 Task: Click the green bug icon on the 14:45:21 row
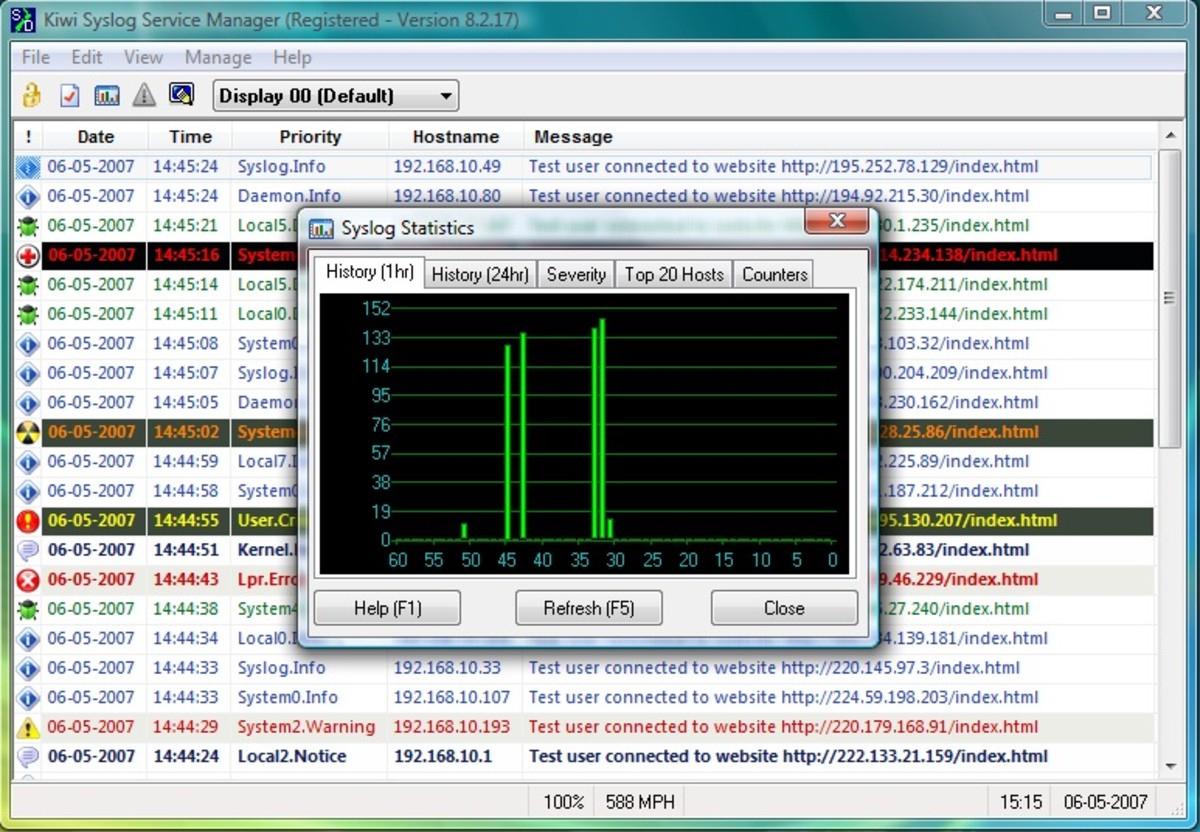[x=28, y=226]
